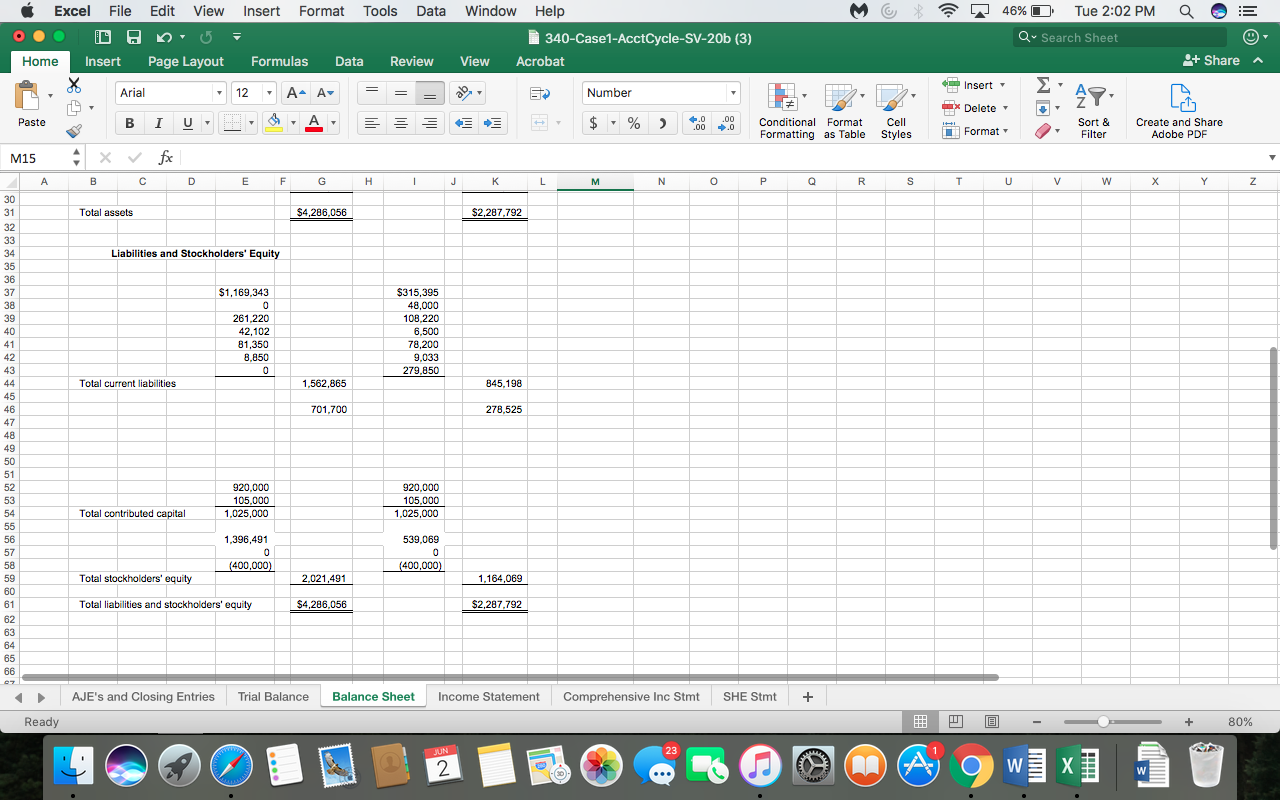Add a new worksheet with the plus button
The height and width of the screenshot is (800, 1280).
[808, 696]
